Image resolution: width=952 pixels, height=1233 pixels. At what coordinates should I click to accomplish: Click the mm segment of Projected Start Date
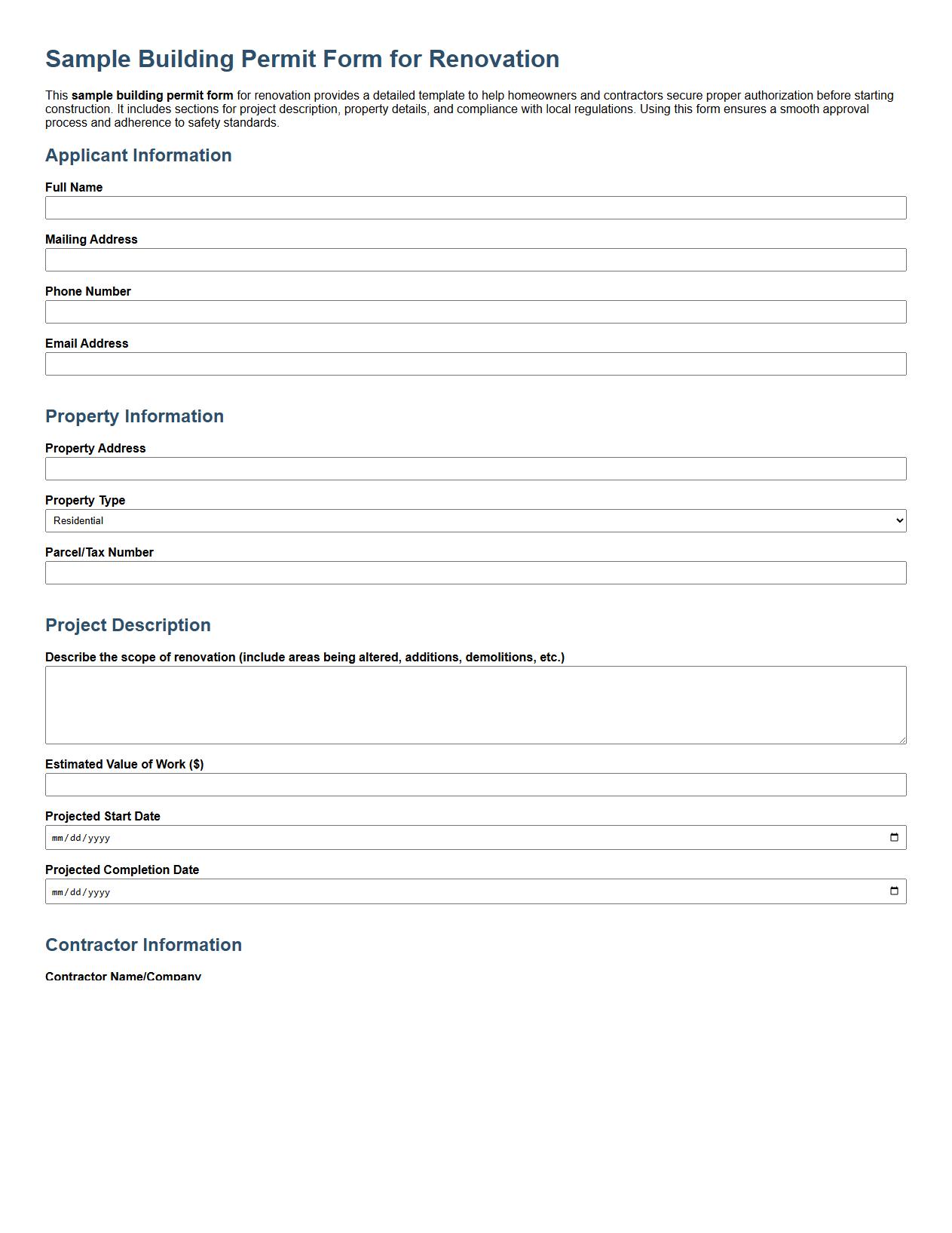pos(57,836)
